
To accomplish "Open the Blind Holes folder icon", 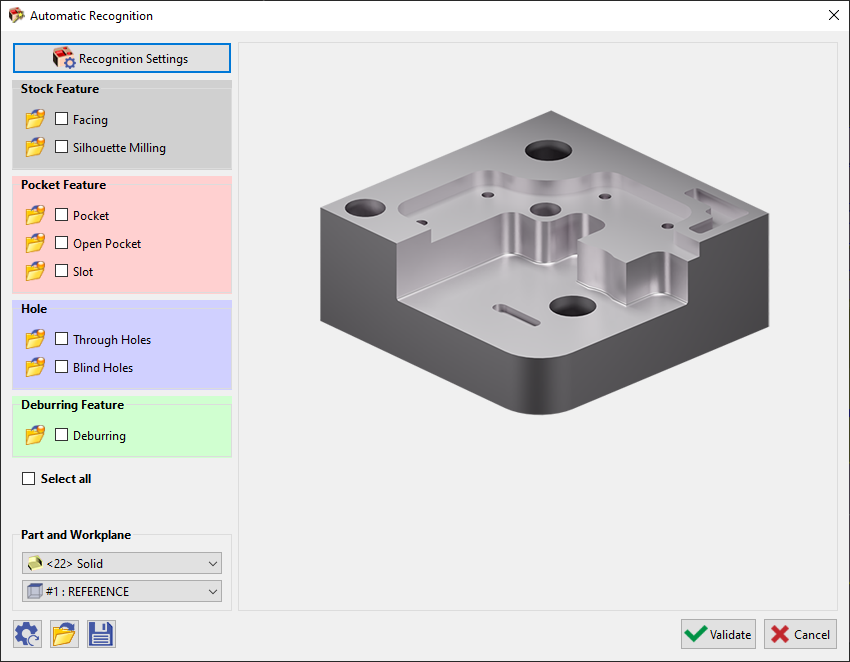I will pyautogui.click(x=35, y=366).
